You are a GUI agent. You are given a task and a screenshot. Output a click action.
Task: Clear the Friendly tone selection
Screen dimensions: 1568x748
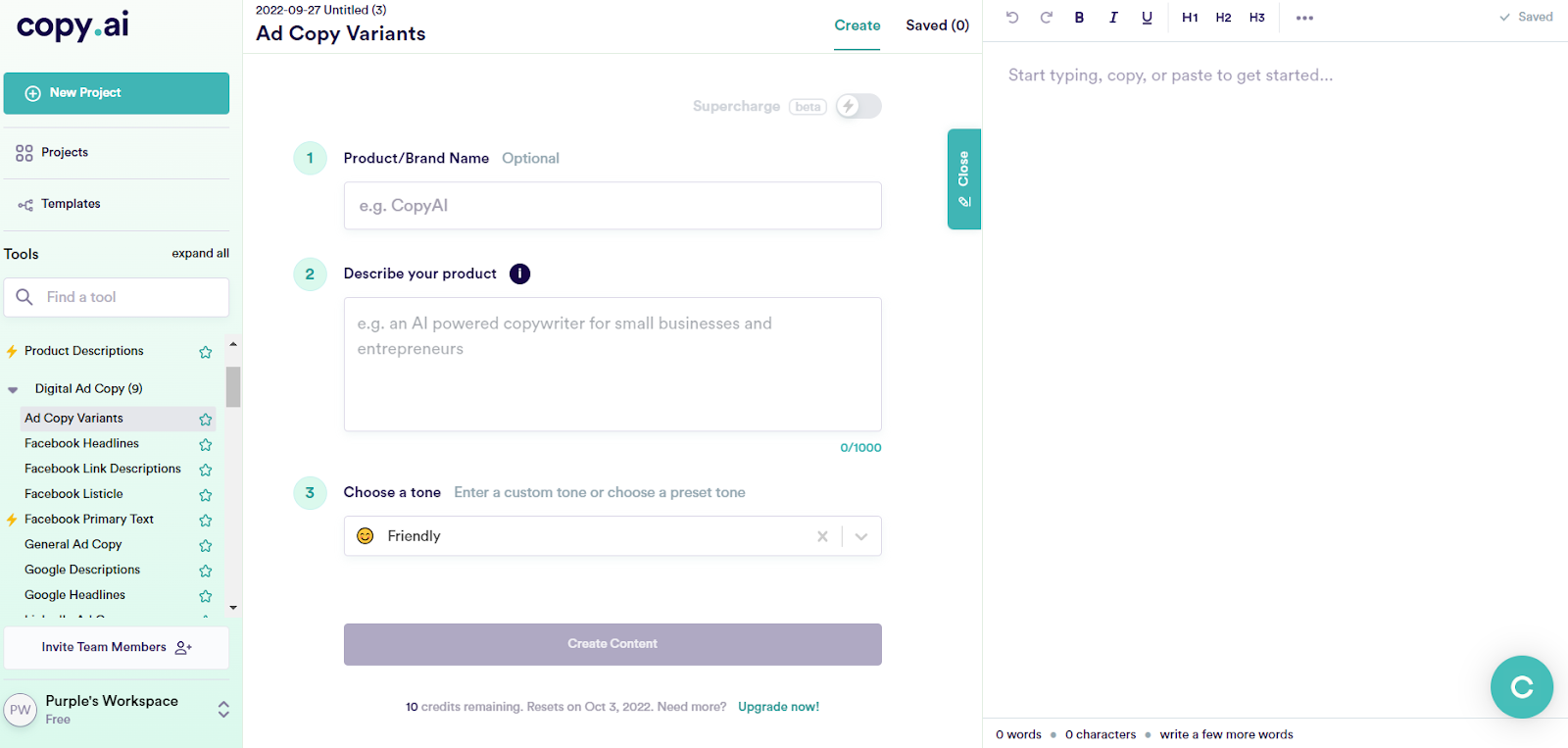(822, 536)
